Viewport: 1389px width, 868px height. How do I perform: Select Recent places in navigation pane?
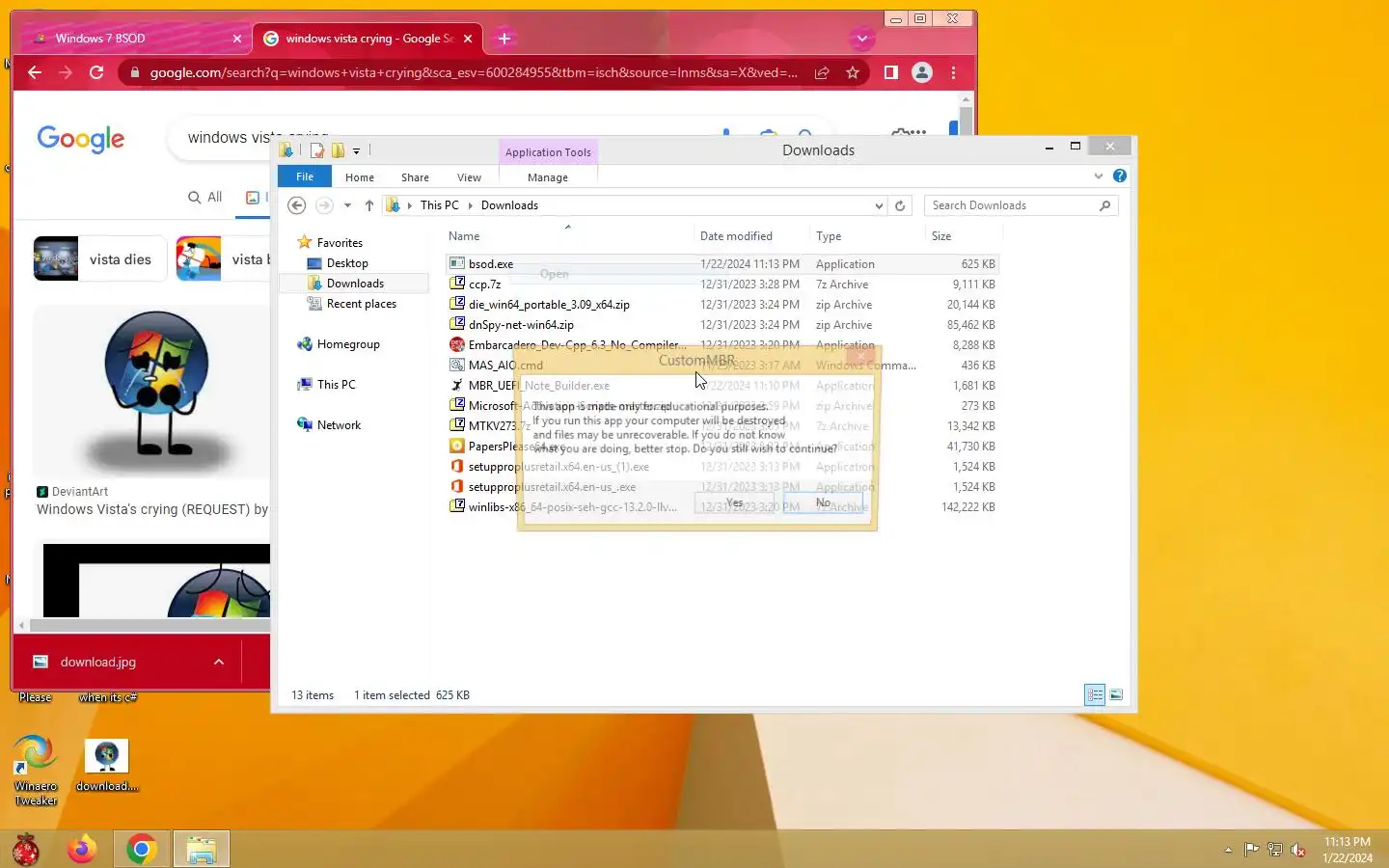[x=362, y=304]
